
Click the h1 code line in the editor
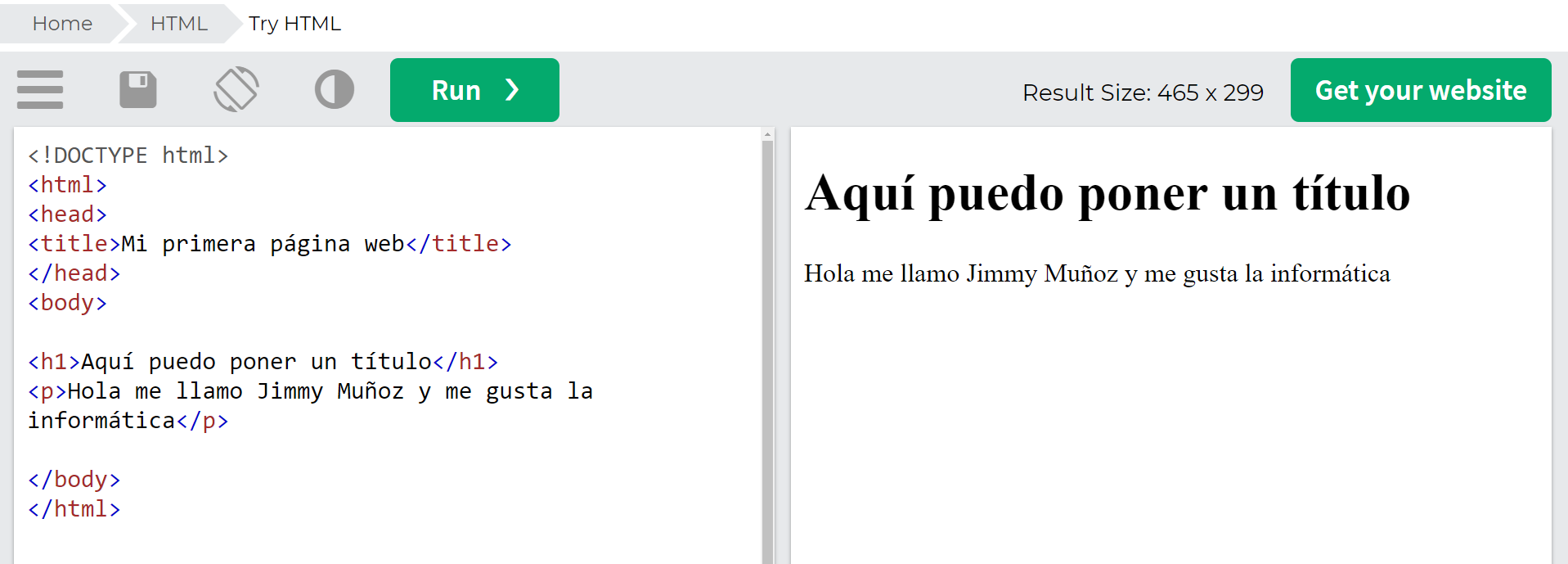click(262, 361)
